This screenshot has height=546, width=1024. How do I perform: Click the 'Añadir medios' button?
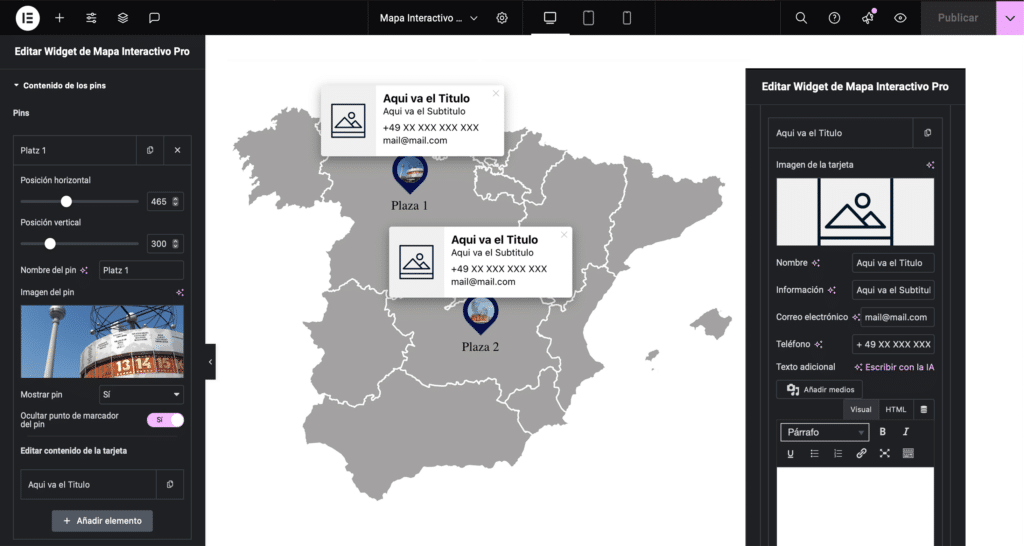(820, 389)
